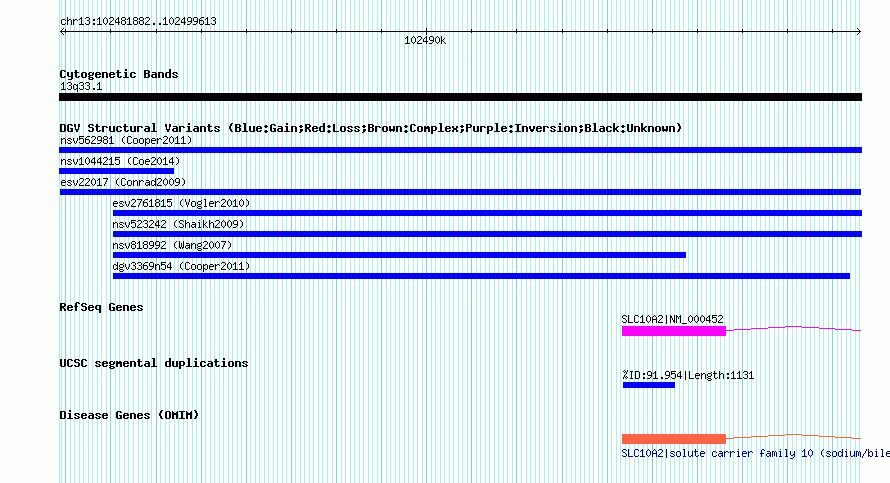Viewport: 890px width, 483px height.
Task: Click the blue bar for nsv562981 variant
Action: (460, 150)
